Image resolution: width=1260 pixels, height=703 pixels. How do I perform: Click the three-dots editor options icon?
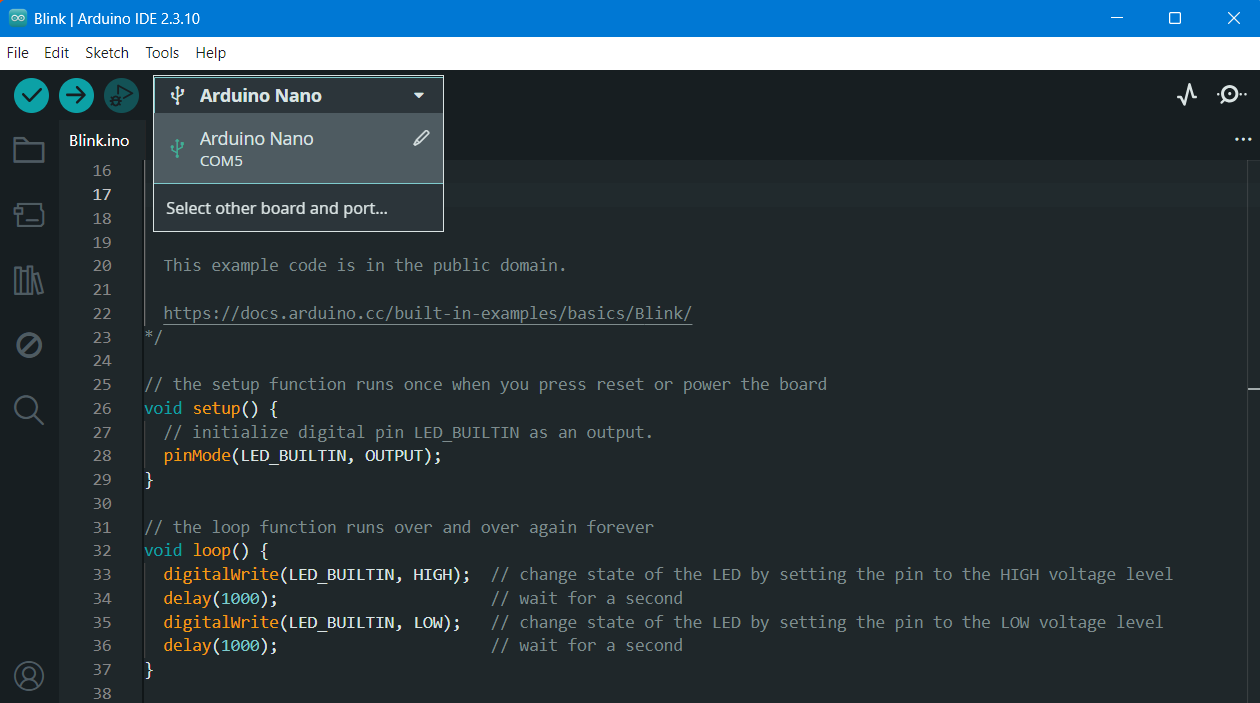tap(1243, 140)
